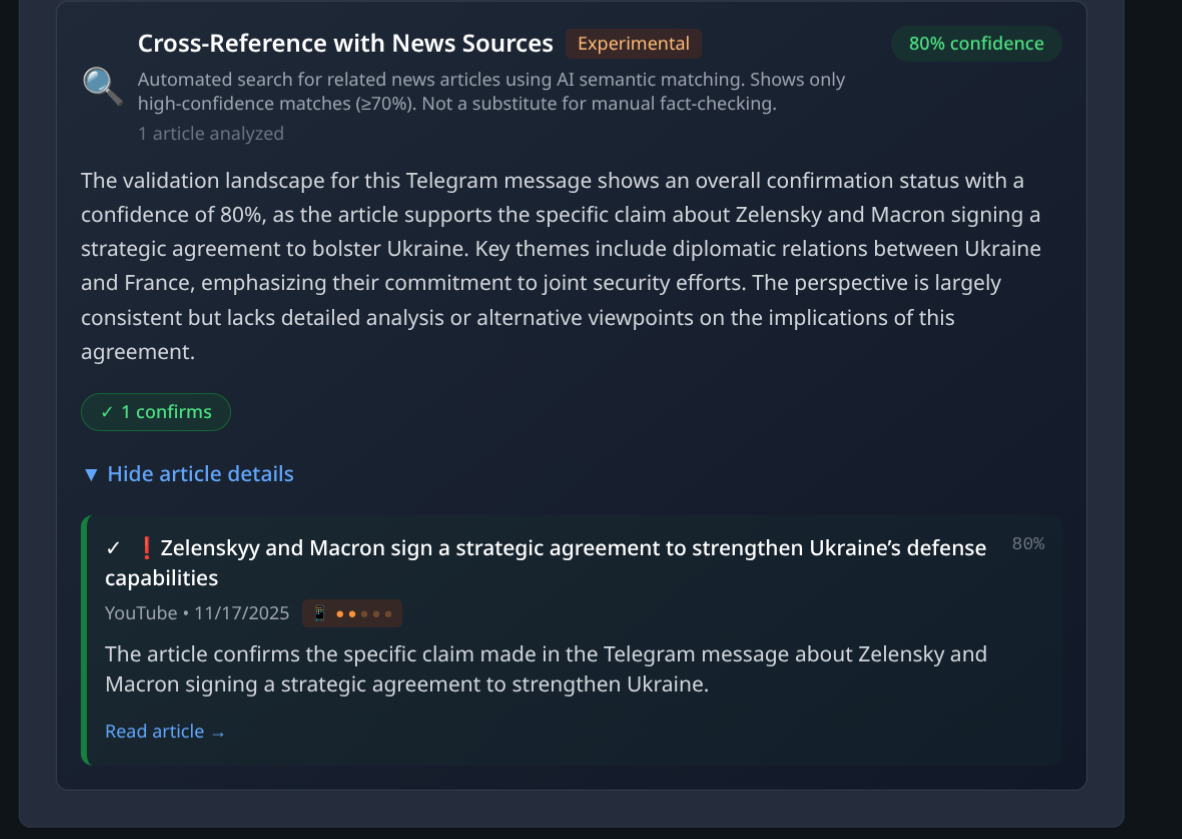Click the automated search description subtitle
1182x839 pixels.
pos(491,91)
